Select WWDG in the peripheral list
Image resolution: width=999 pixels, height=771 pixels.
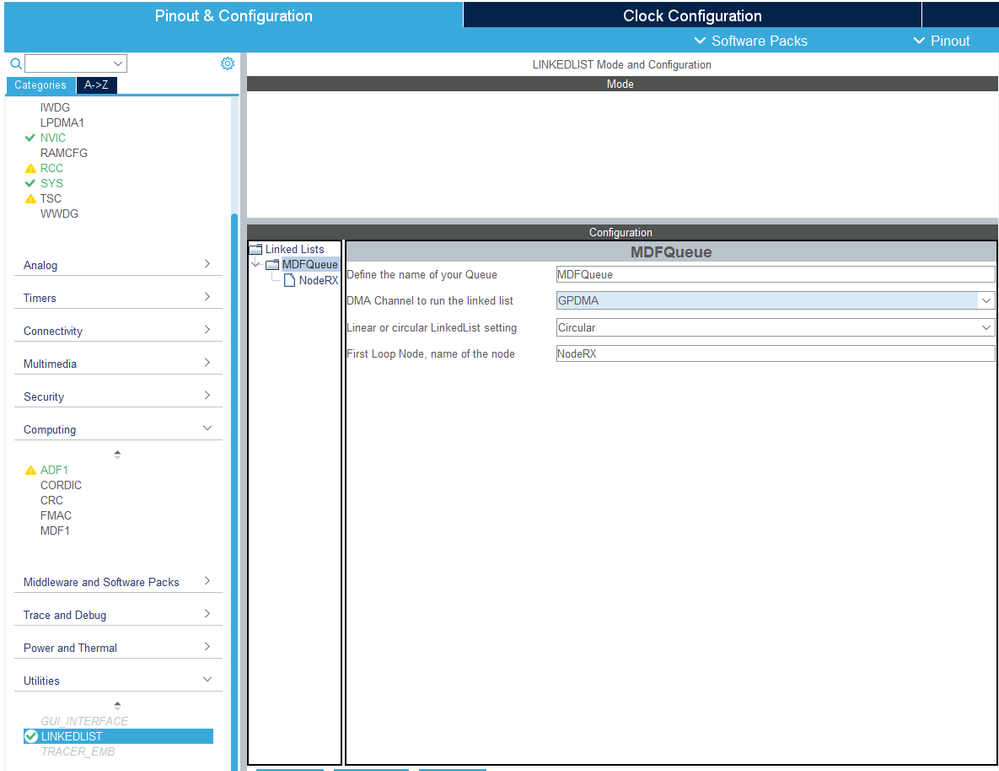(x=59, y=214)
